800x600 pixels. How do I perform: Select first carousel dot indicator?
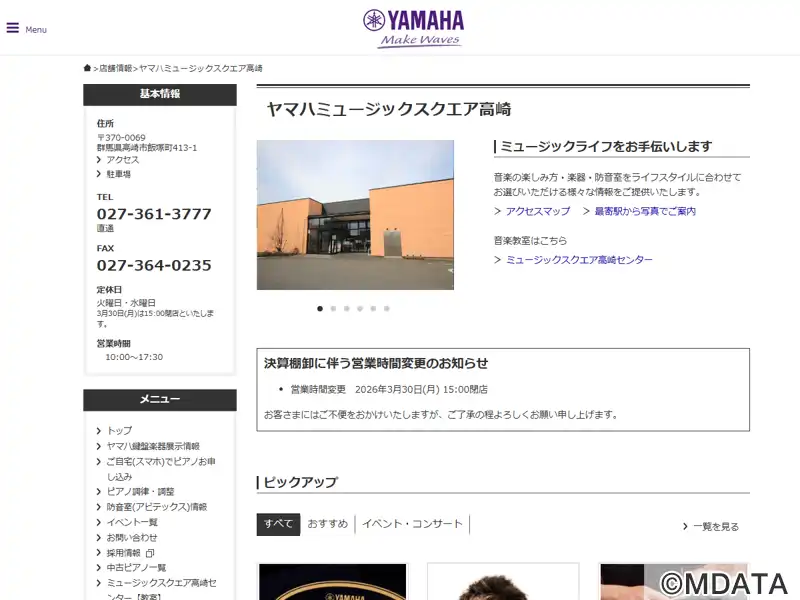coord(320,309)
